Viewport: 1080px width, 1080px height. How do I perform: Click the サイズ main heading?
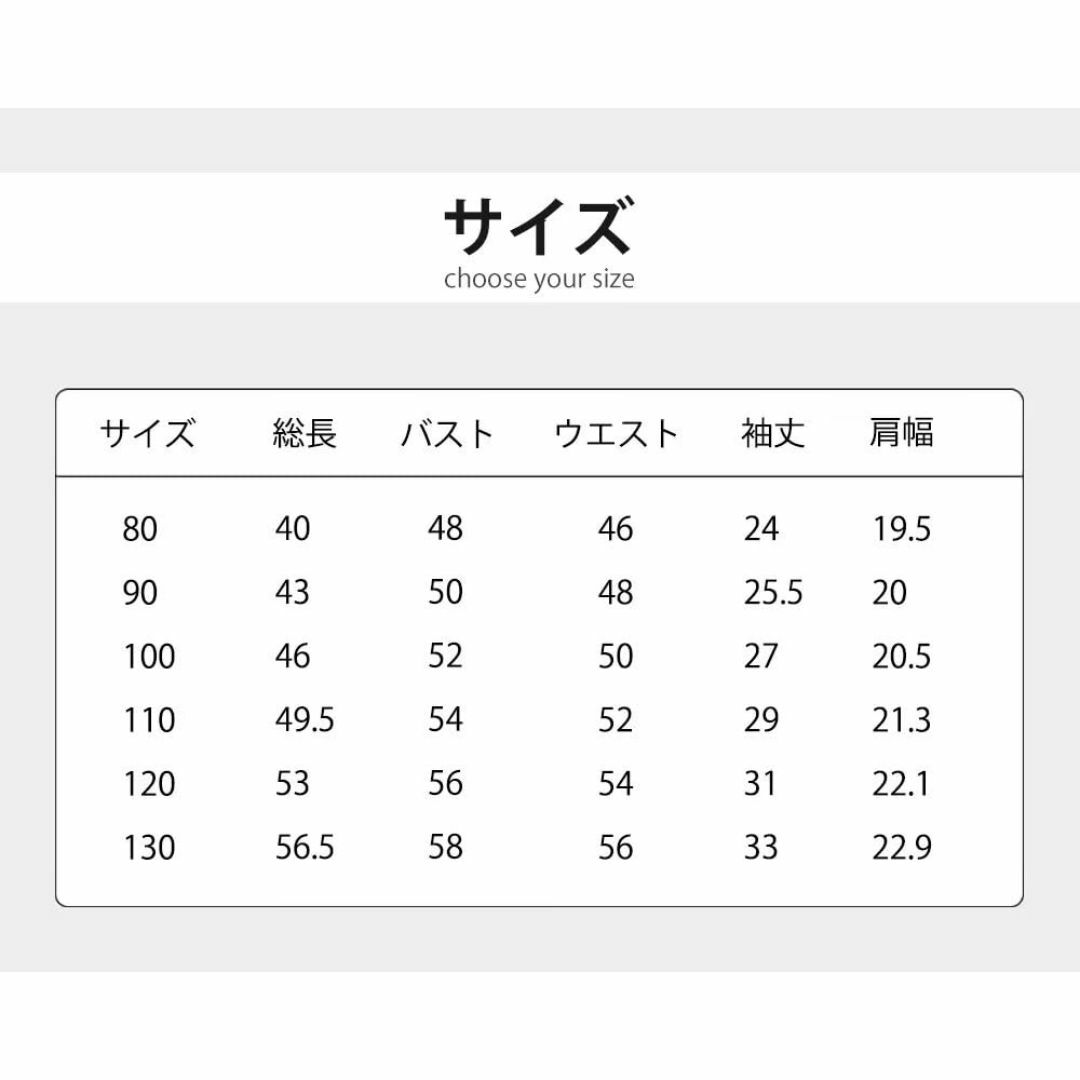[538, 226]
